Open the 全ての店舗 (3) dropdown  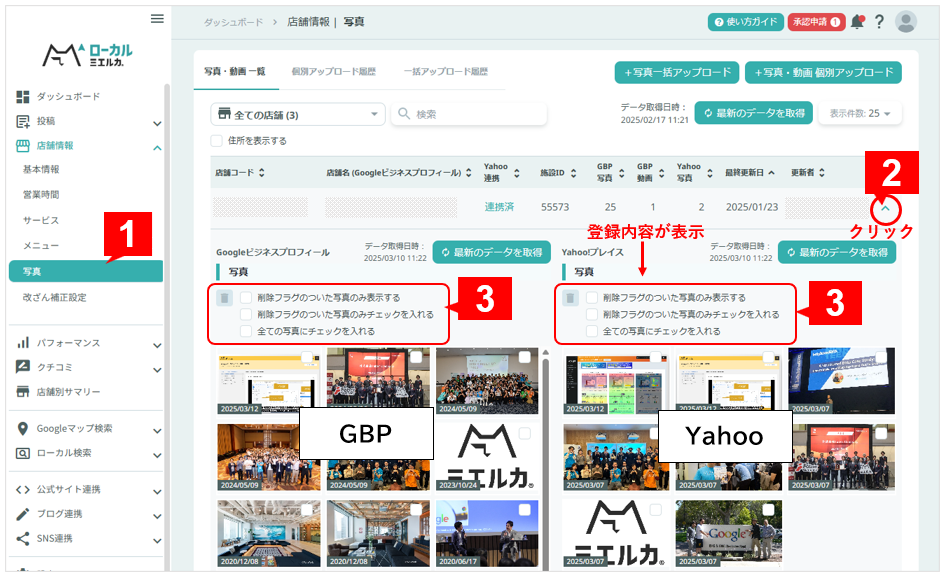(x=297, y=114)
